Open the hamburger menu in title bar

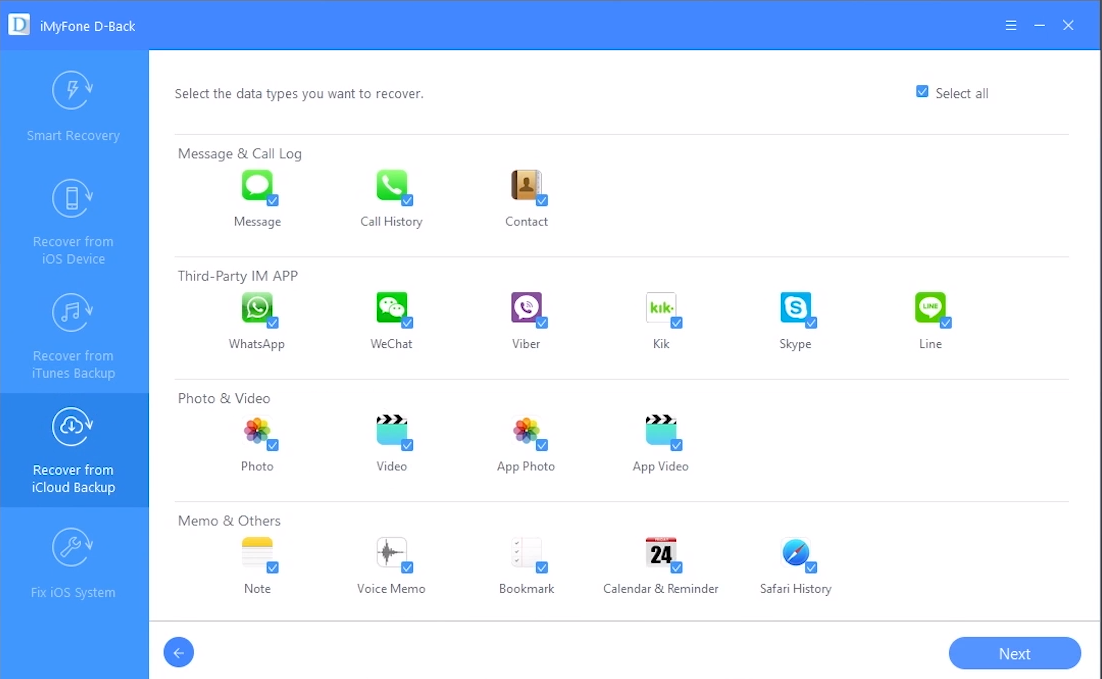coord(1011,25)
